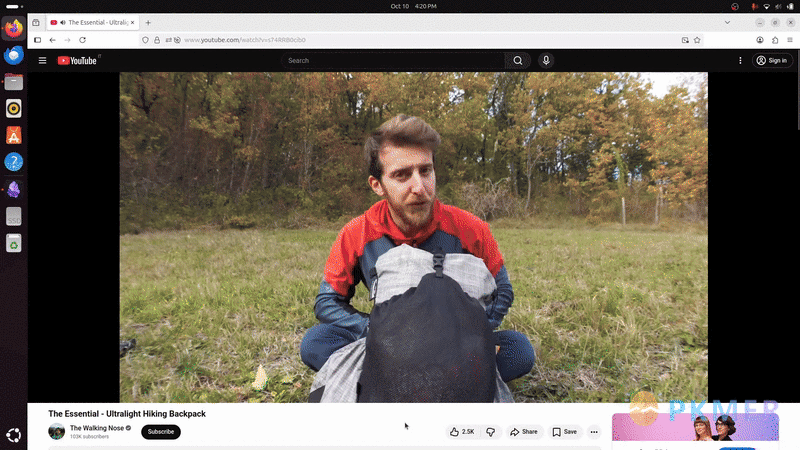The image size is (800, 450).
Task: Save the video to a playlist
Action: coord(565,432)
